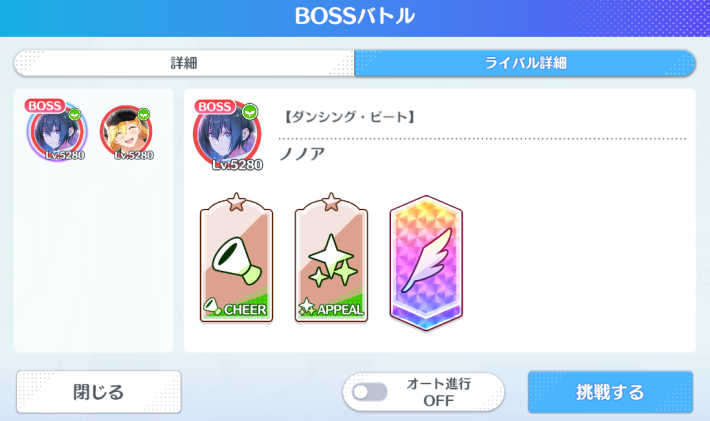Click the 挑戦する challenge button
This screenshot has width=710, height=421.
610,392
